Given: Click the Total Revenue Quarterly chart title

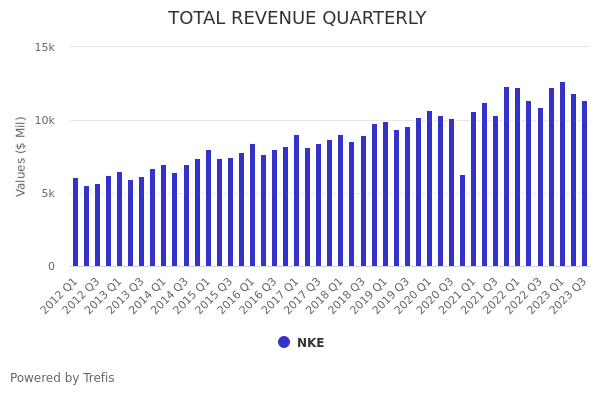Looking at the screenshot, I should [297, 19].
